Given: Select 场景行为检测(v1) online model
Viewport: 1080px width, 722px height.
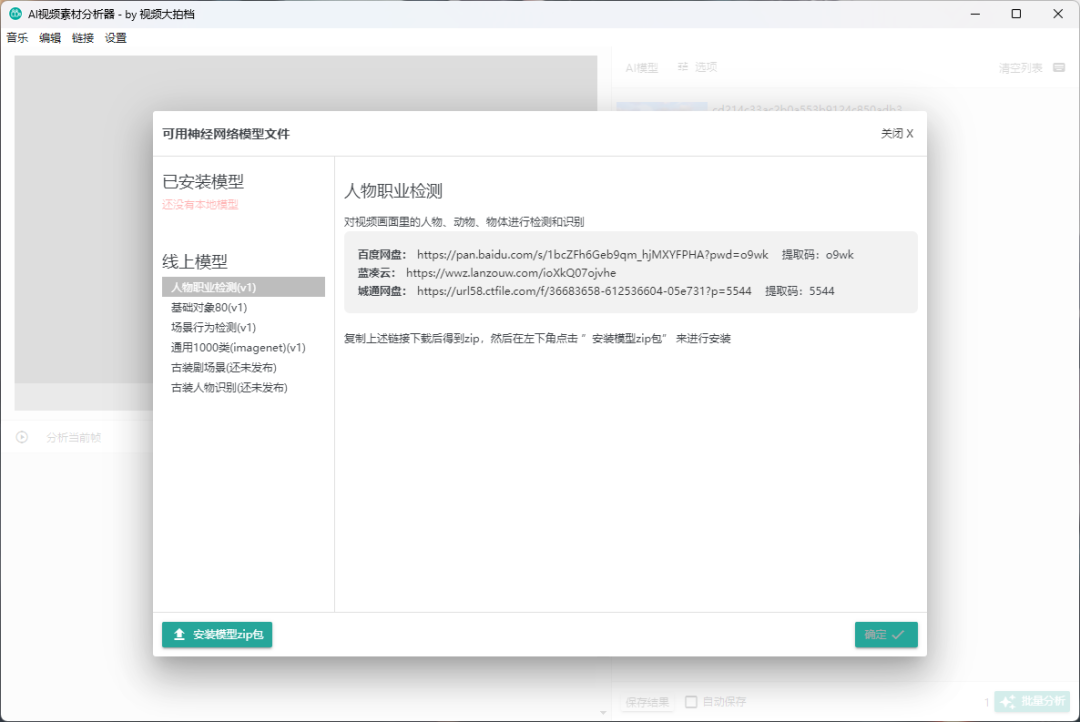Looking at the screenshot, I should pyautogui.click(x=213, y=328).
